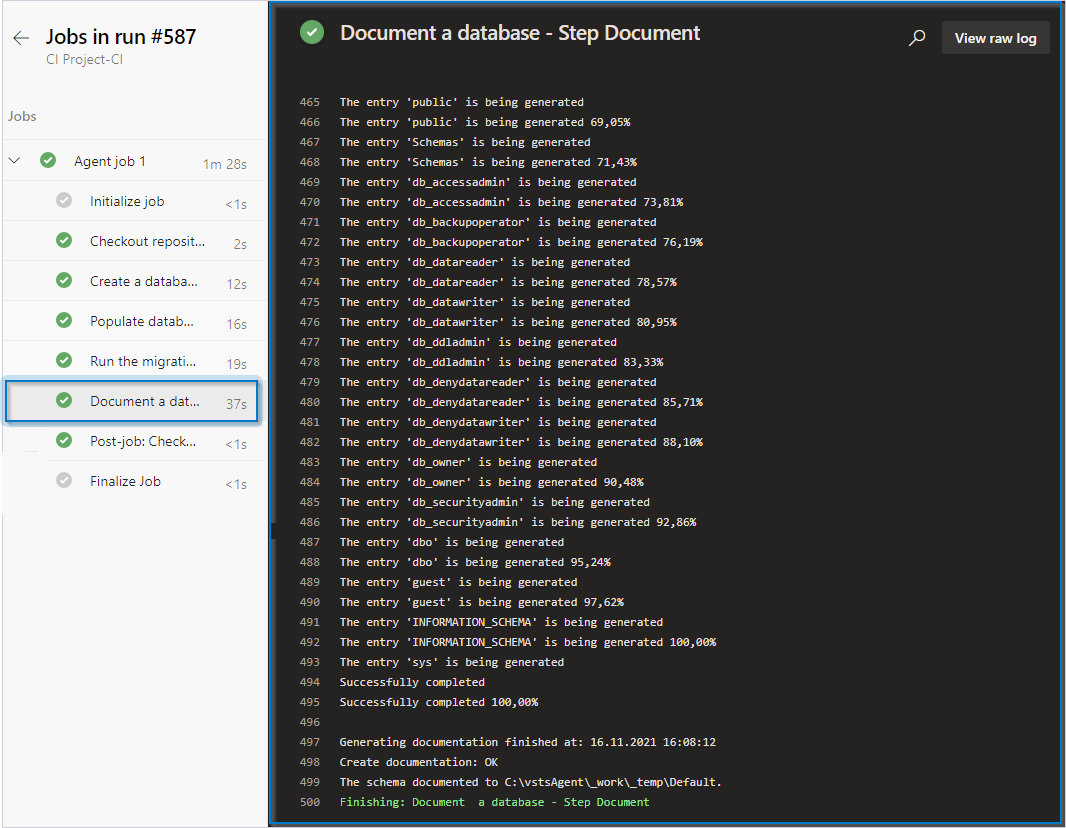The image size is (1066, 828).
Task: Click log line 490 'guest' 97,62%
Action: click(482, 603)
